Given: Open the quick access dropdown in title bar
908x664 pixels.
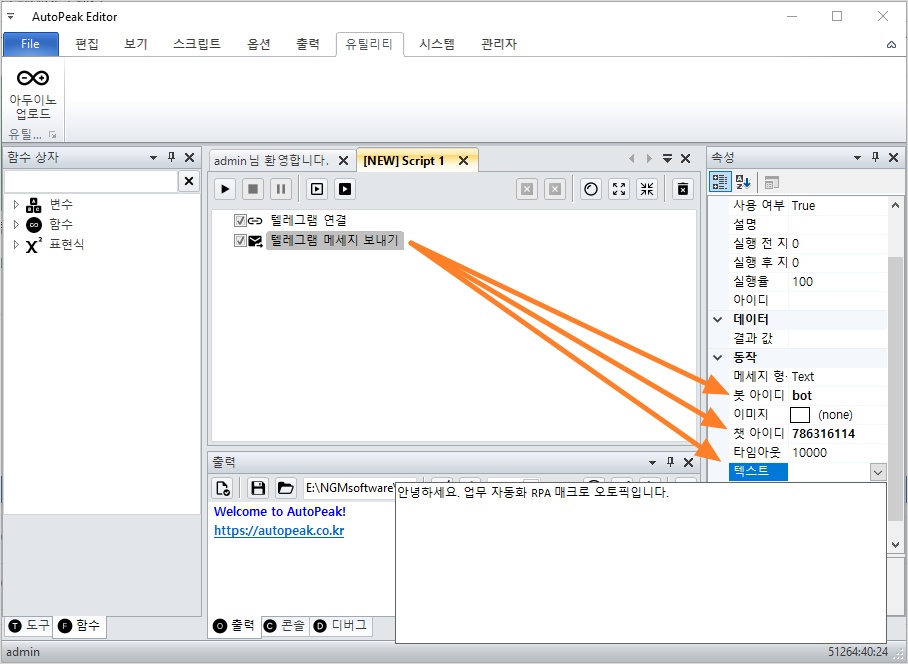Looking at the screenshot, I should [10, 16].
